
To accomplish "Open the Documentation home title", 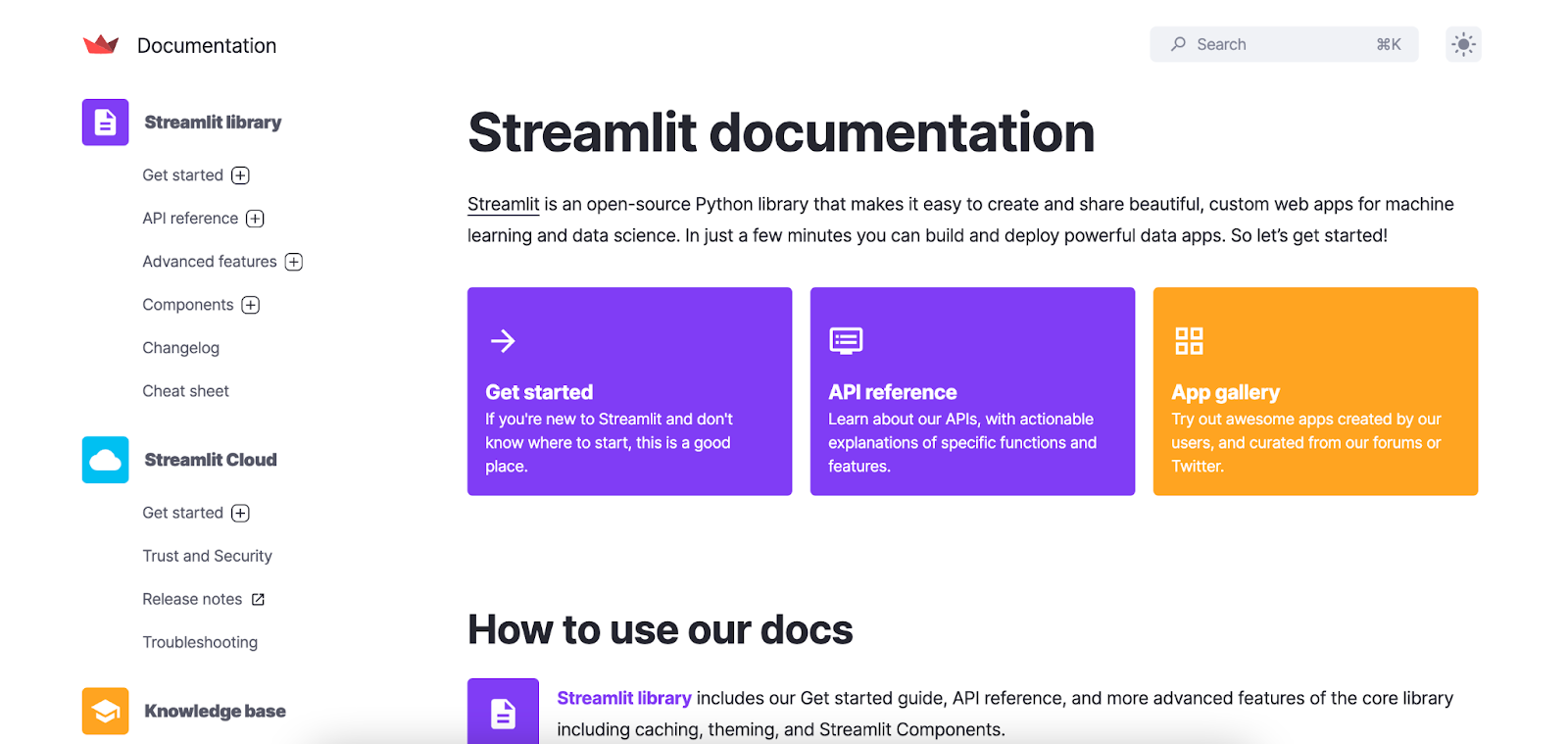I will pos(207,46).
